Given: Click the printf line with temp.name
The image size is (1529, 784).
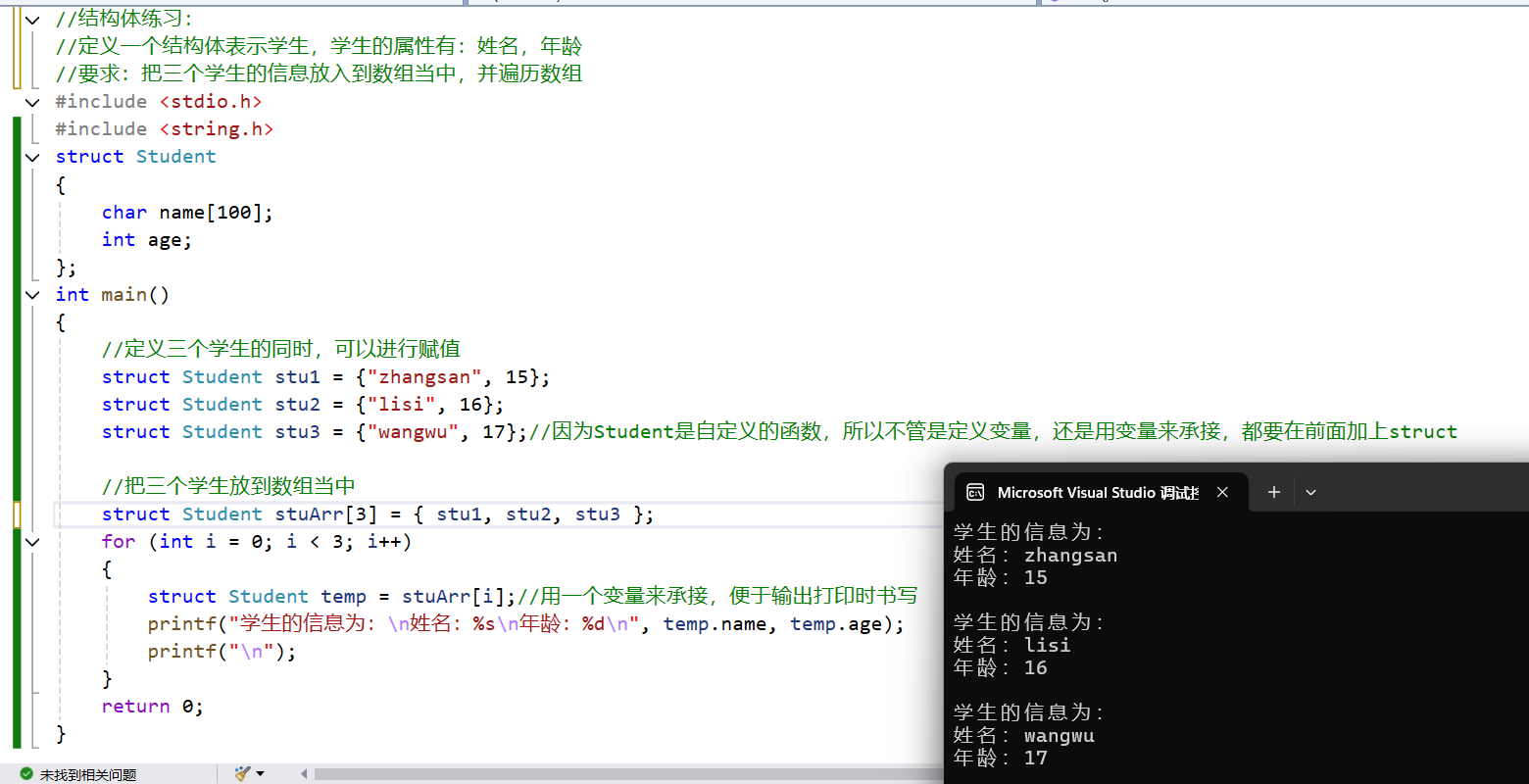Looking at the screenshot, I should pos(526,624).
